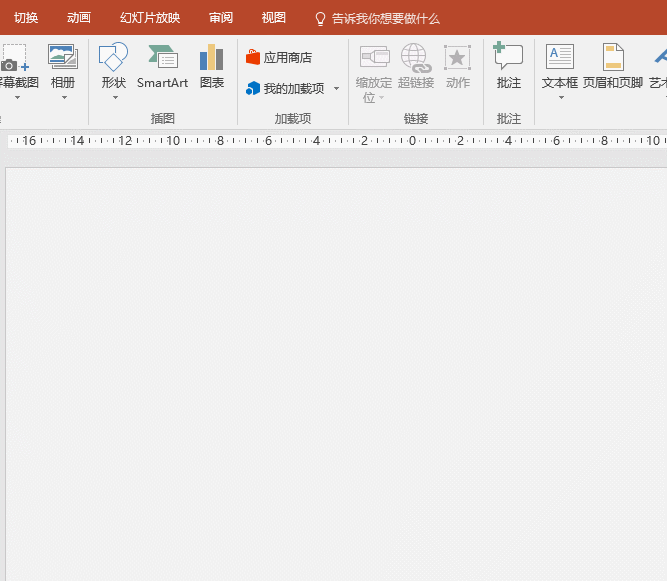667x581 pixels.
Task: Expand the dropdown arrow under 文本框
Action: point(559,98)
